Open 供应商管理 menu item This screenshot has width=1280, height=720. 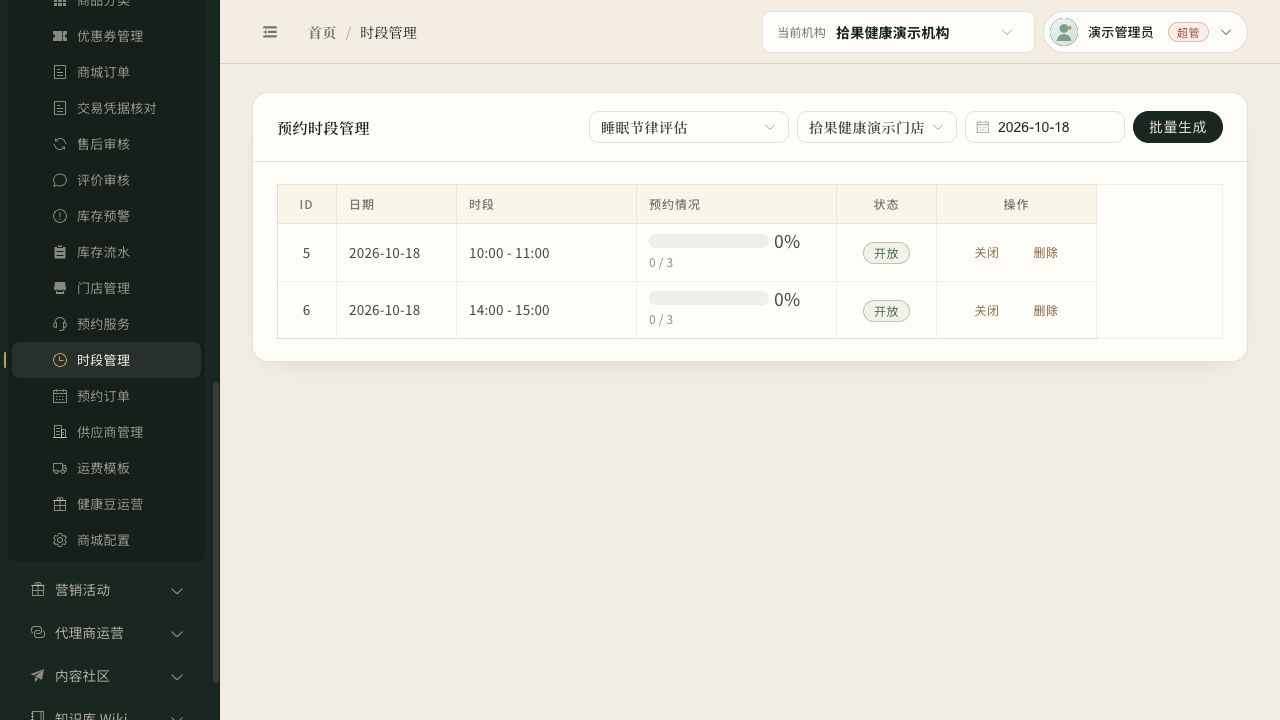coord(106,432)
